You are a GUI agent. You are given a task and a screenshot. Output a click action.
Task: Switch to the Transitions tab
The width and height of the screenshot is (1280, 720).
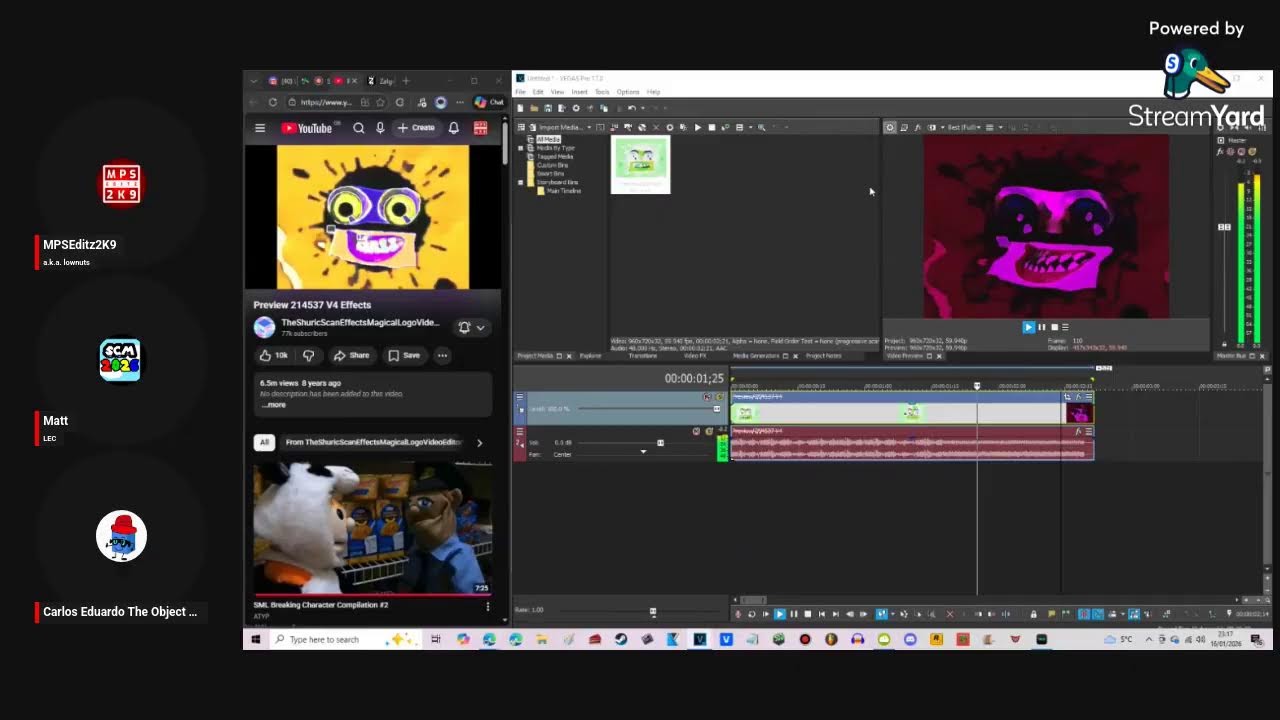coord(643,356)
